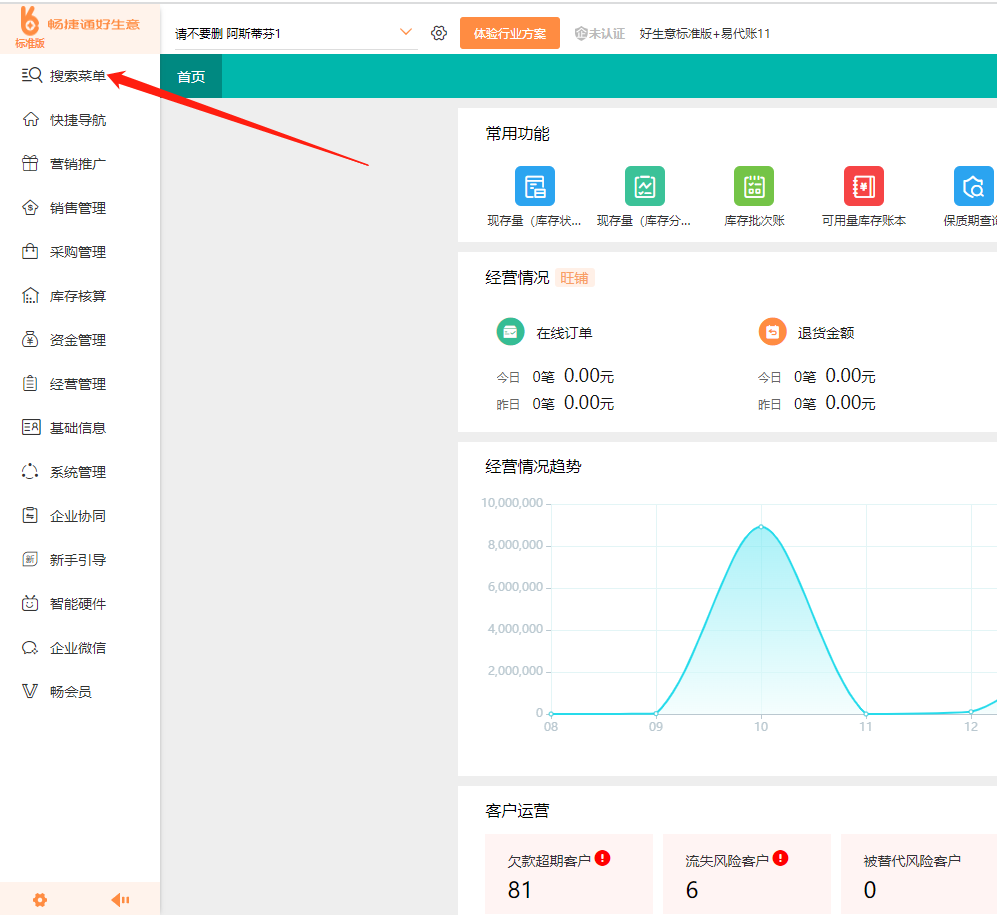The image size is (997, 915).
Task: Click the 未认证 verification link
Action: click(600, 33)
